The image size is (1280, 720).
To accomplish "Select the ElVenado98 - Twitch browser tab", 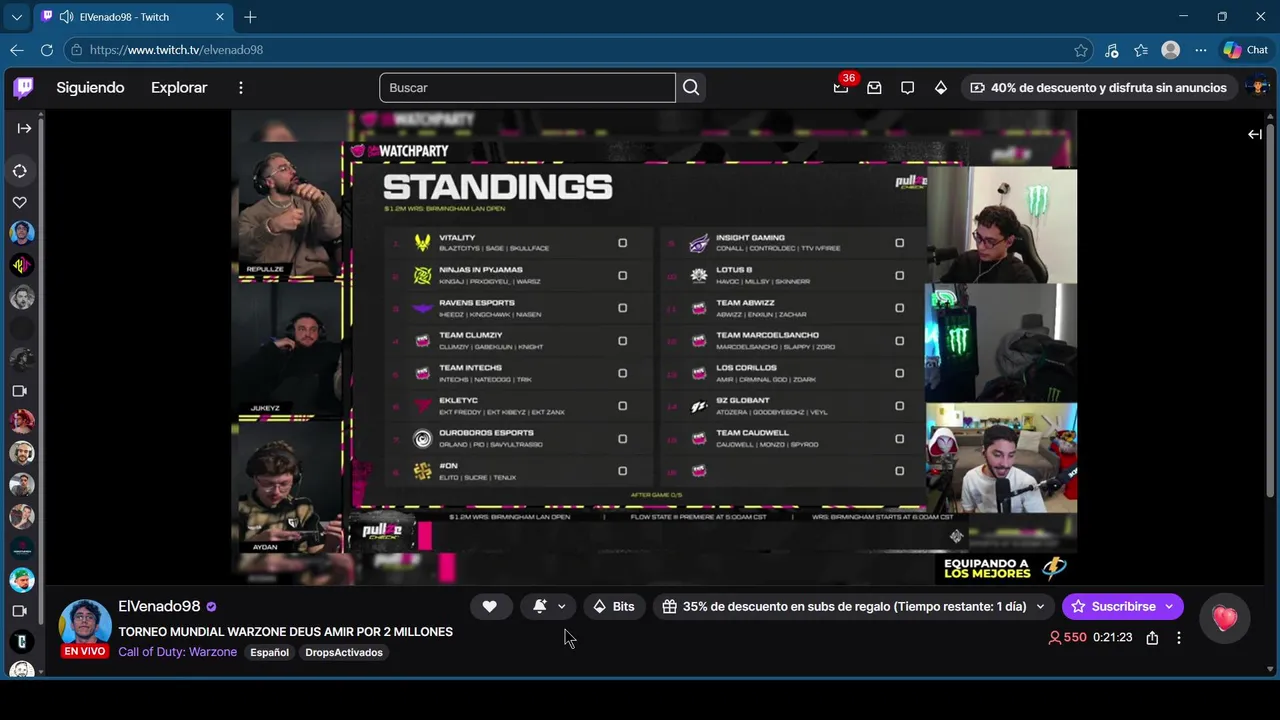I will click(x=133, y=17).
